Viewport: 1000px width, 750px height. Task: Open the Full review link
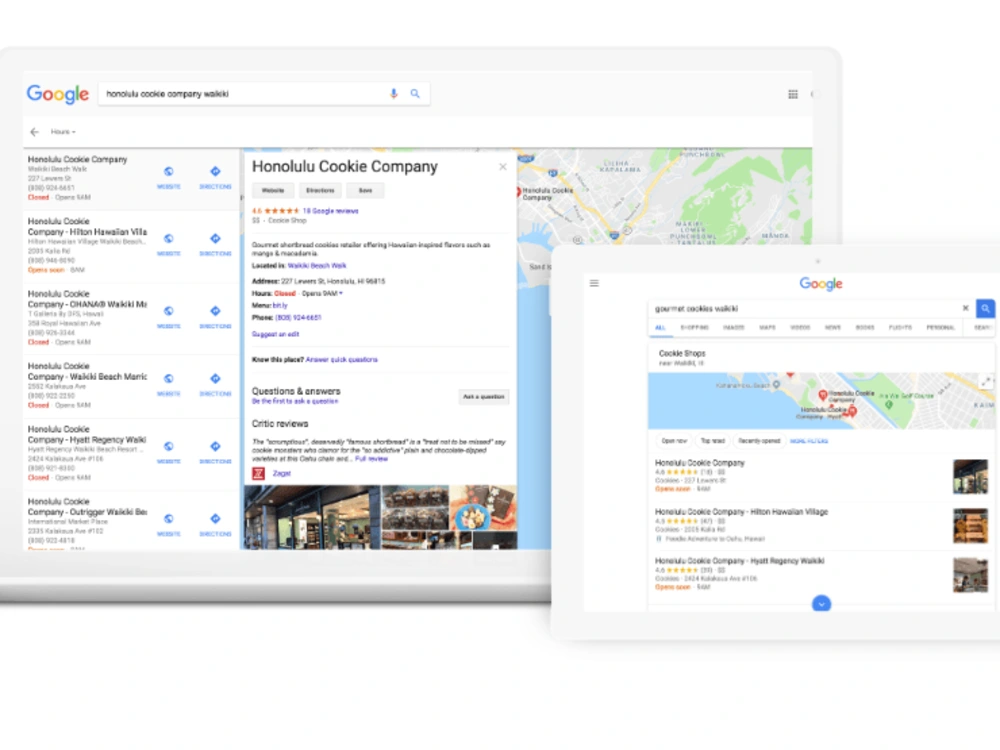[371, 459]
